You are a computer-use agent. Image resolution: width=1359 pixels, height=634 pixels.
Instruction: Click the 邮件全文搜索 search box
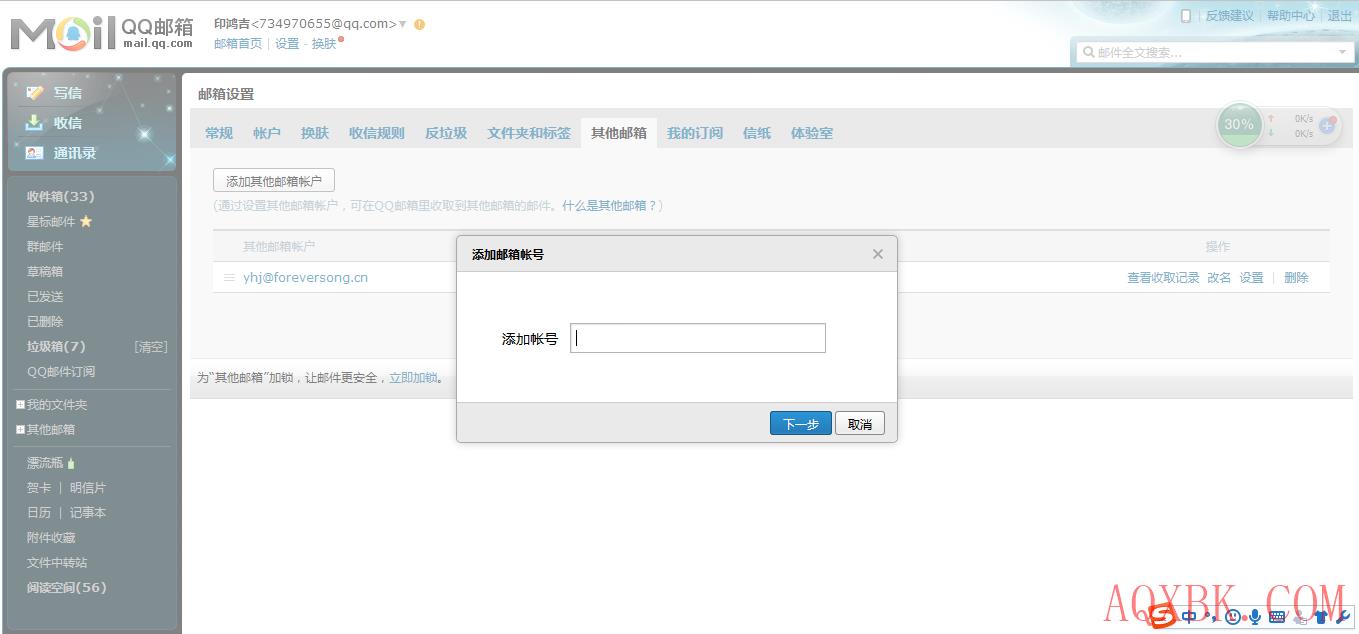pos(1213,52)
